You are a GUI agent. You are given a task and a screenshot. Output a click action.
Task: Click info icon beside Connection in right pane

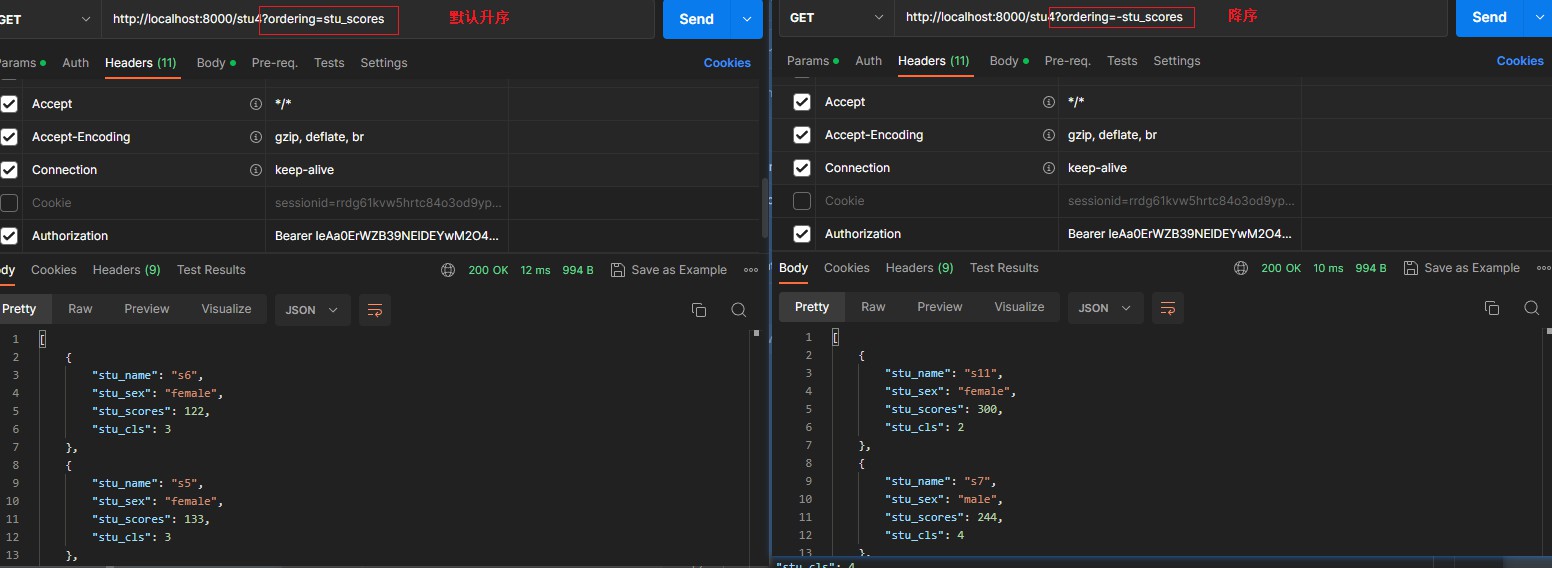pos(1048,168)
